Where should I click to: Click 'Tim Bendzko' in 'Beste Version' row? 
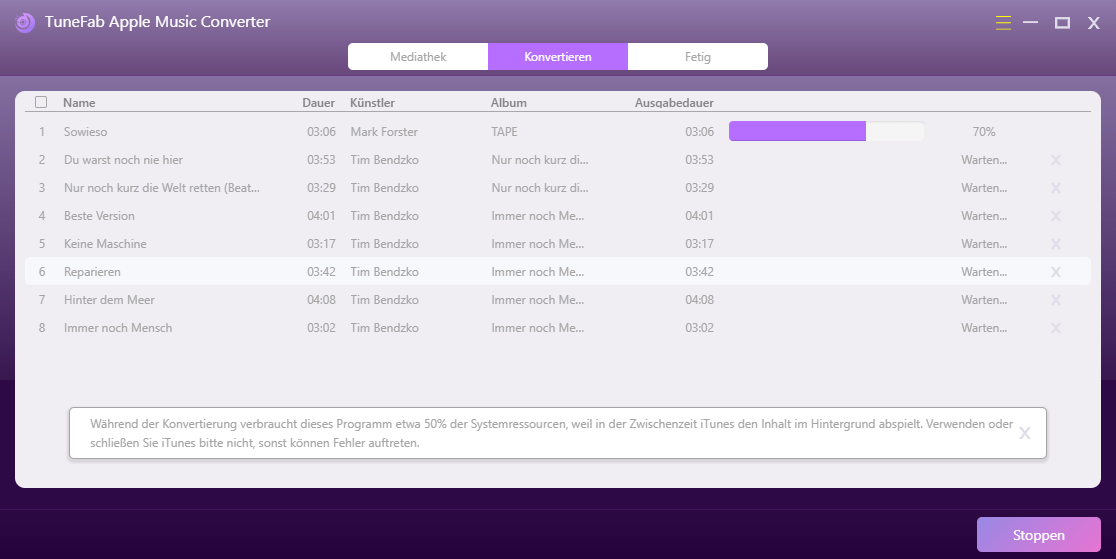pyautogui.click(x=384, y=216)
